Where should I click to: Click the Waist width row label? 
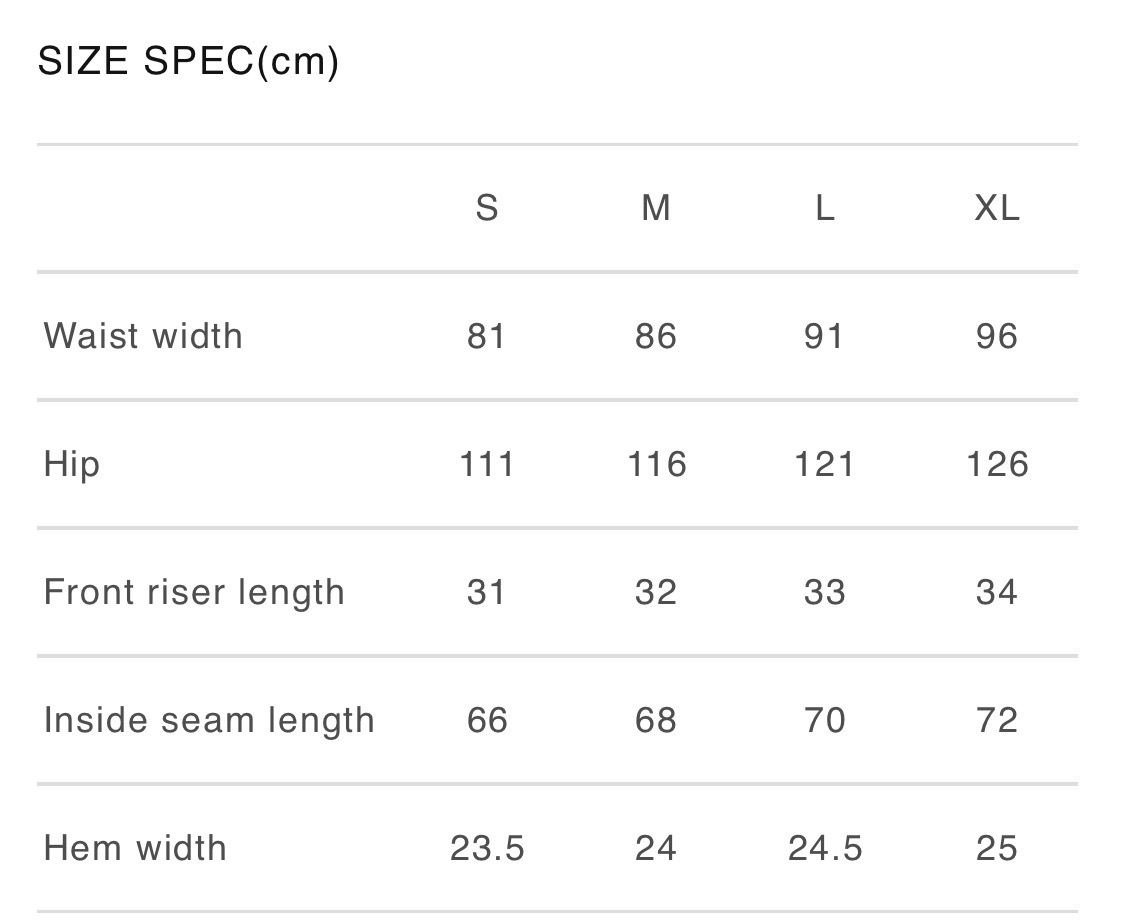(143, 336)
